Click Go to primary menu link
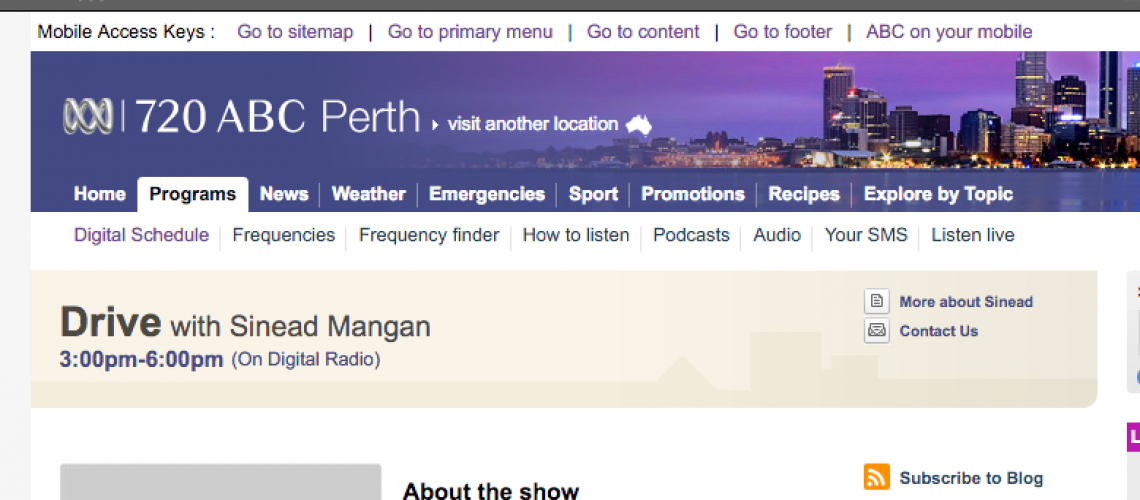 [470, 32]
